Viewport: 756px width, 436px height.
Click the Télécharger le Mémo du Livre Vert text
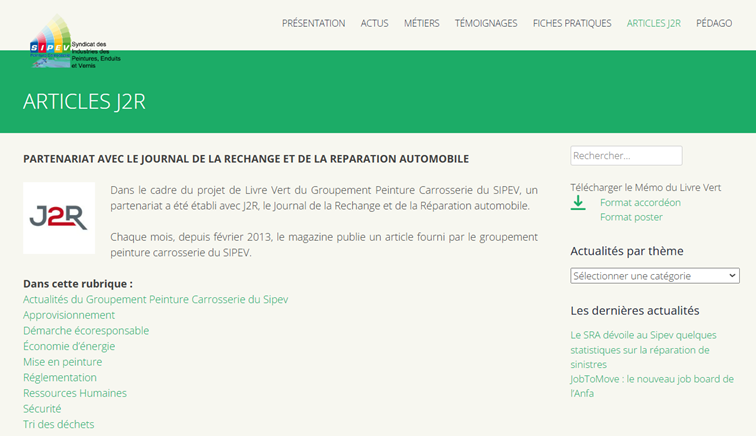646,188
